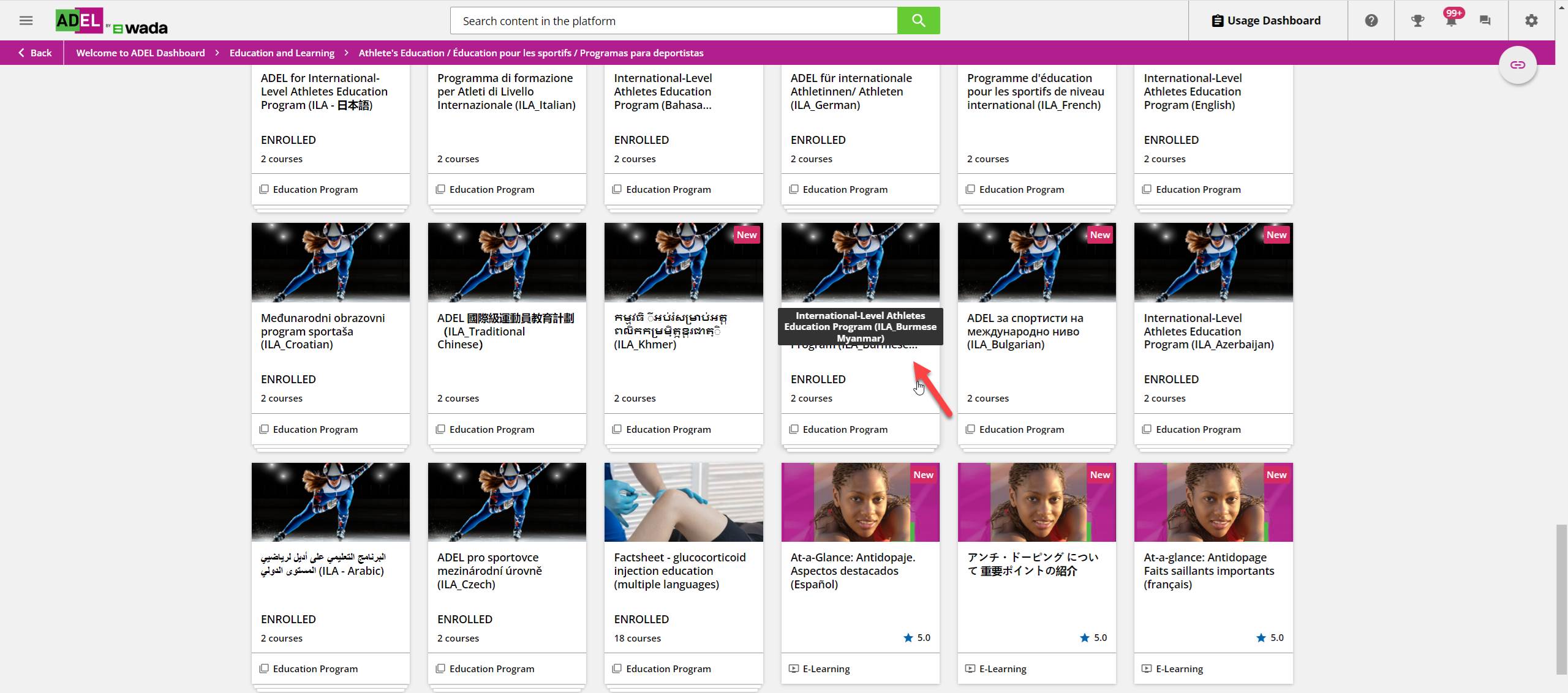Open the ILA_Traditional Chinese skater thumbnail
Screen dimensions: 1568x693
pos(507,262)
